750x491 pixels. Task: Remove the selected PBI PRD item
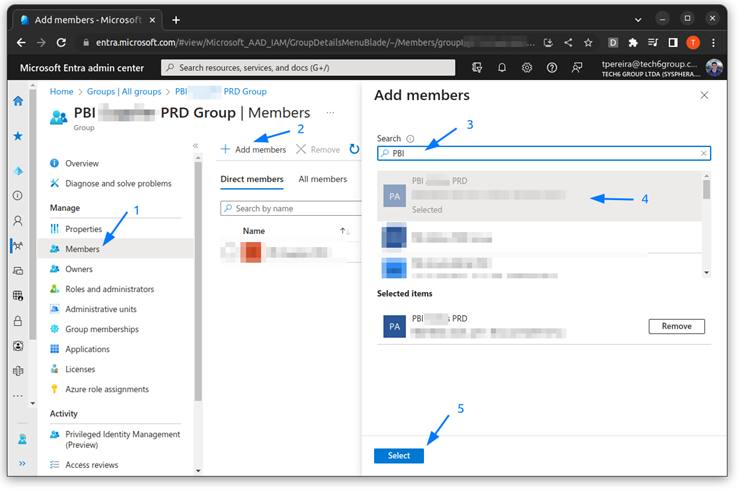676,326
